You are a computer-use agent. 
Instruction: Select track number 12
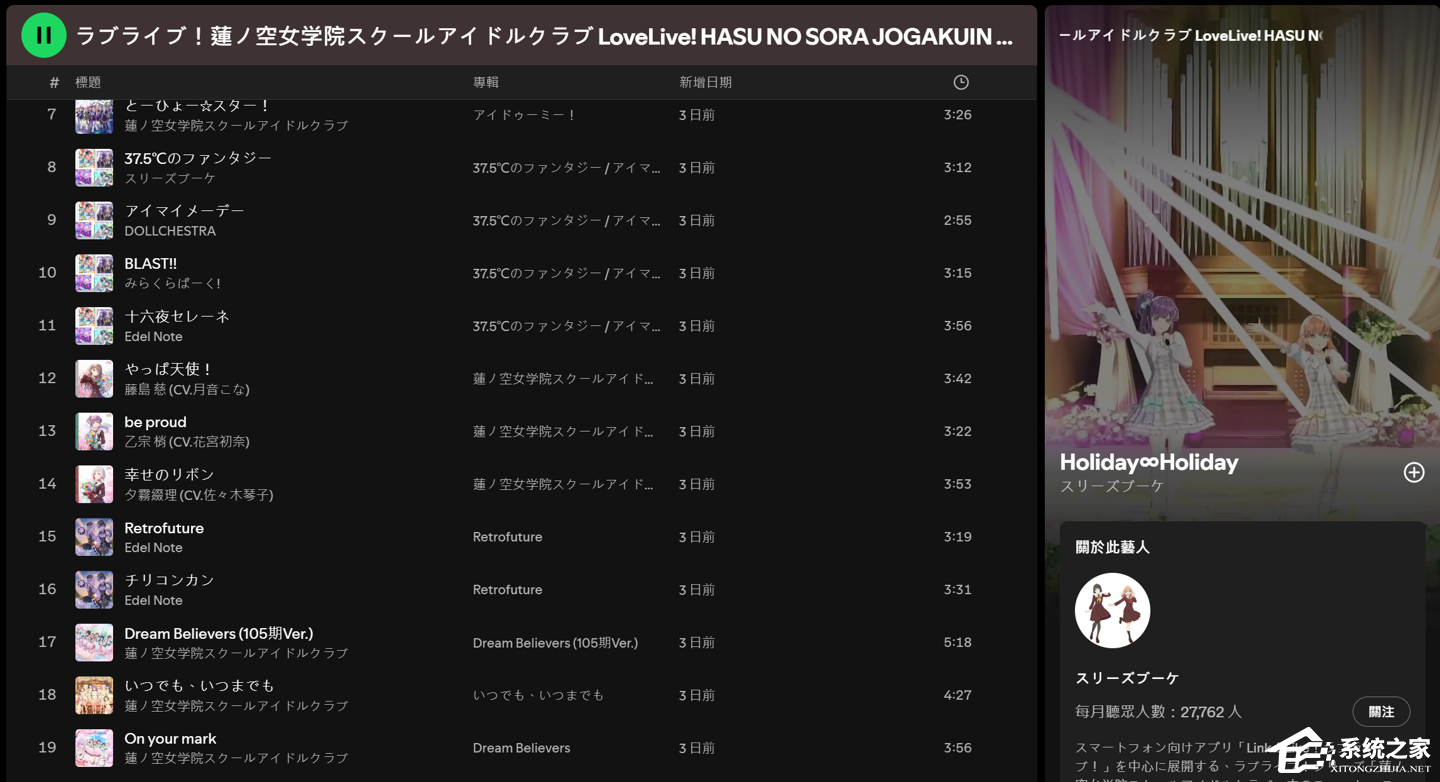47,379
